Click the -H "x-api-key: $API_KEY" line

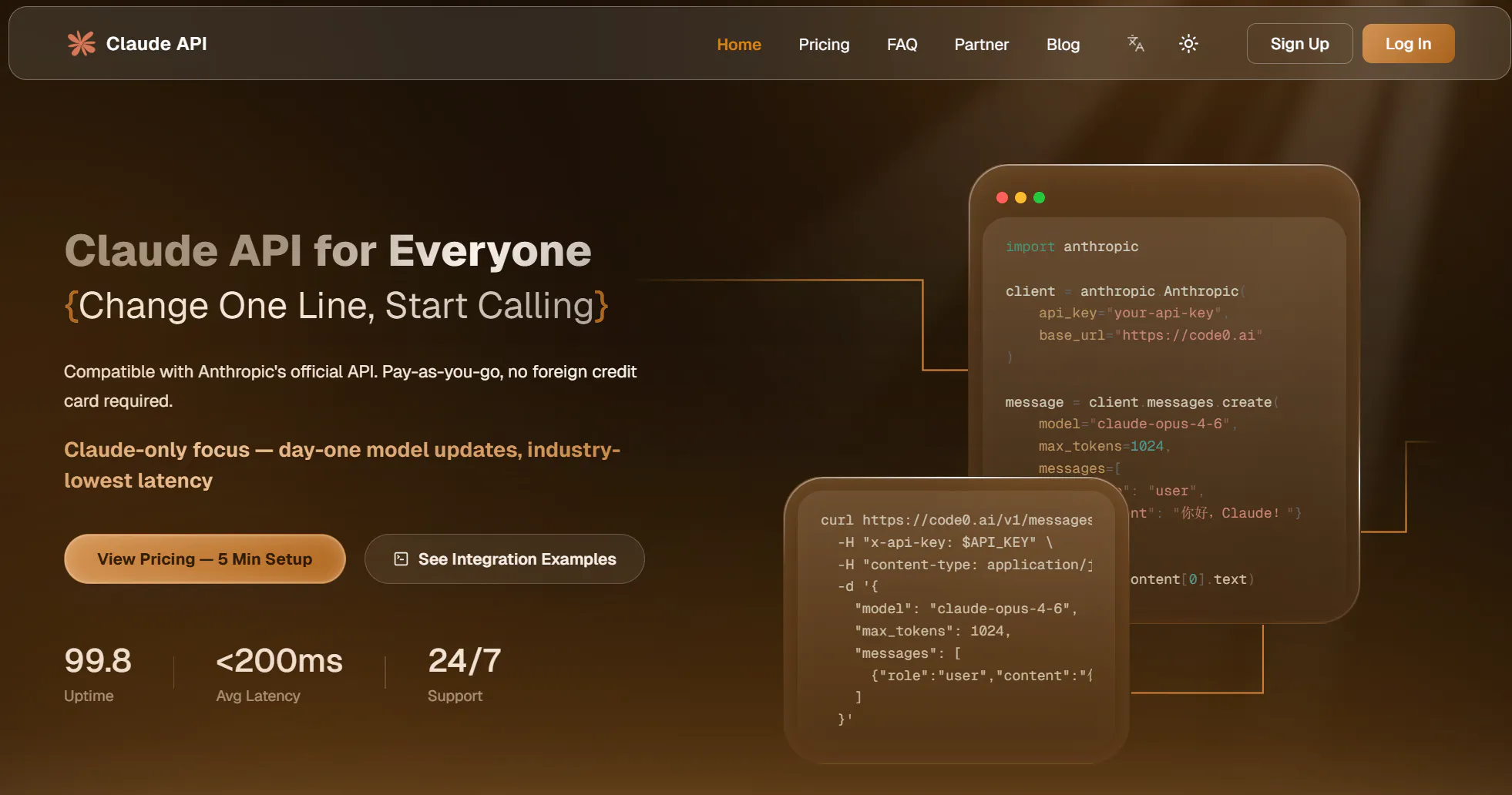[945, 542]
